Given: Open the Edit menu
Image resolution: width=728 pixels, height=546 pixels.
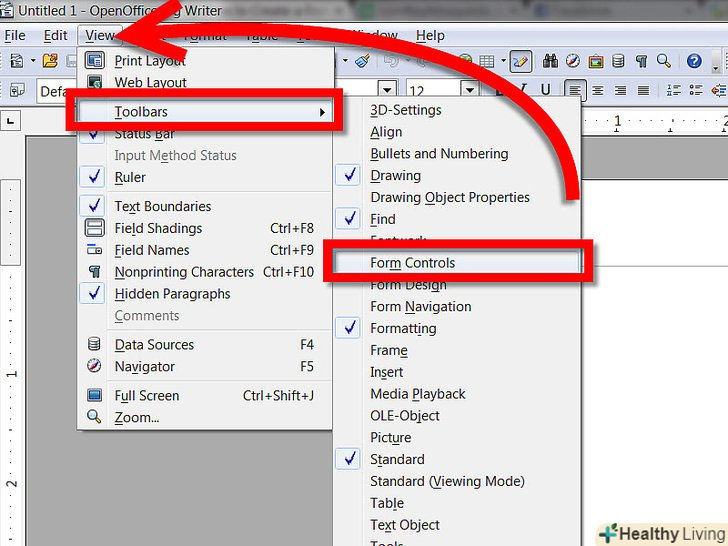Looking at the screenshot, I should click(55, 35).
